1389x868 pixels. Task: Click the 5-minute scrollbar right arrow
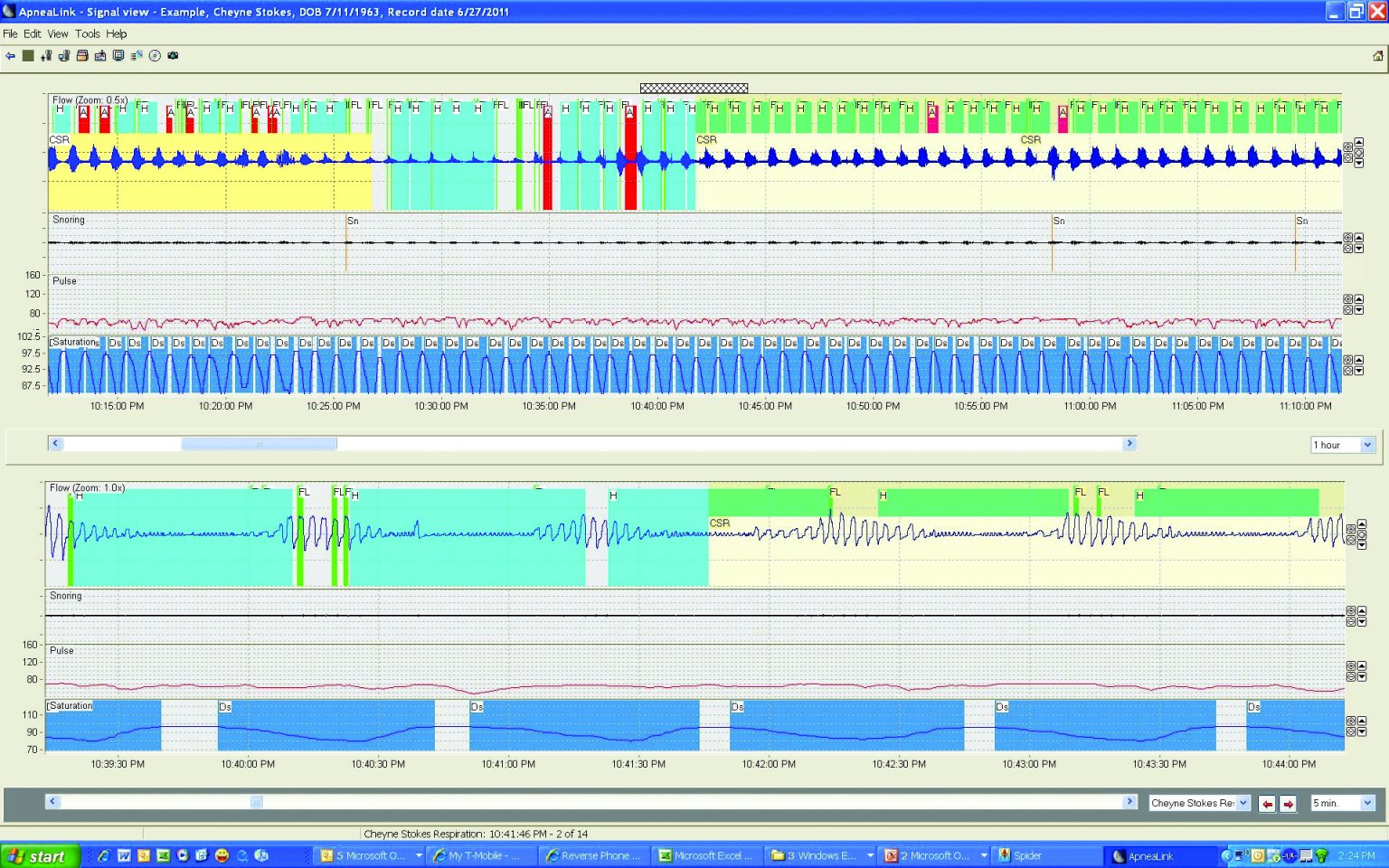pos(1129,802)
